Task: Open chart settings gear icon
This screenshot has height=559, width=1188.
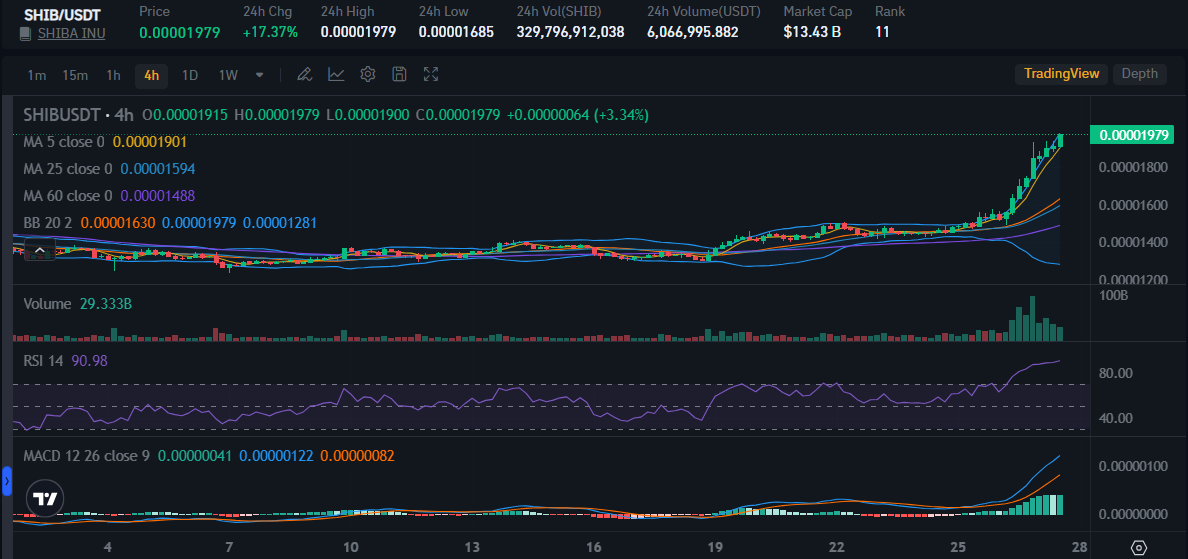Action: [368, 74]
